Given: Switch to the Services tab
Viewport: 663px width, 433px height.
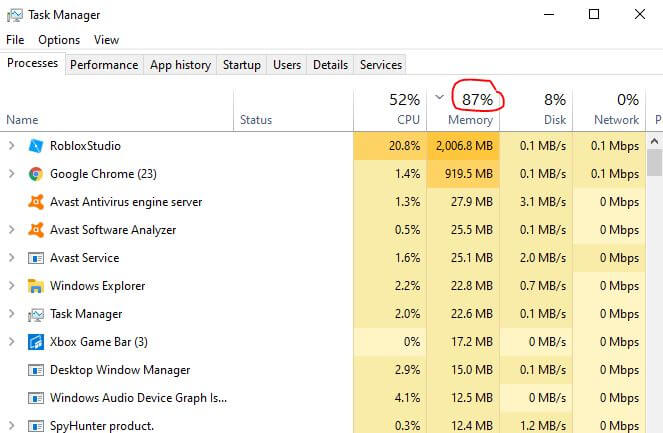Looking at the screenshot, I should 381,65.
